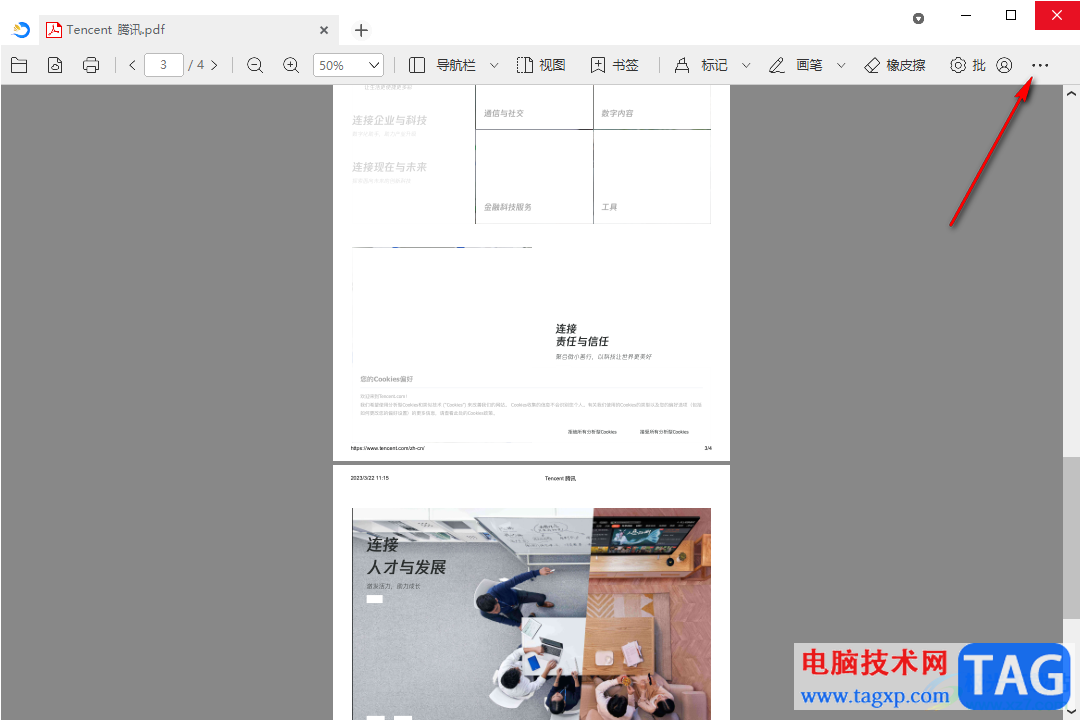Click the vertical scrollbar thumb
Screen dimensions: 1081x721
[1071, 538]
